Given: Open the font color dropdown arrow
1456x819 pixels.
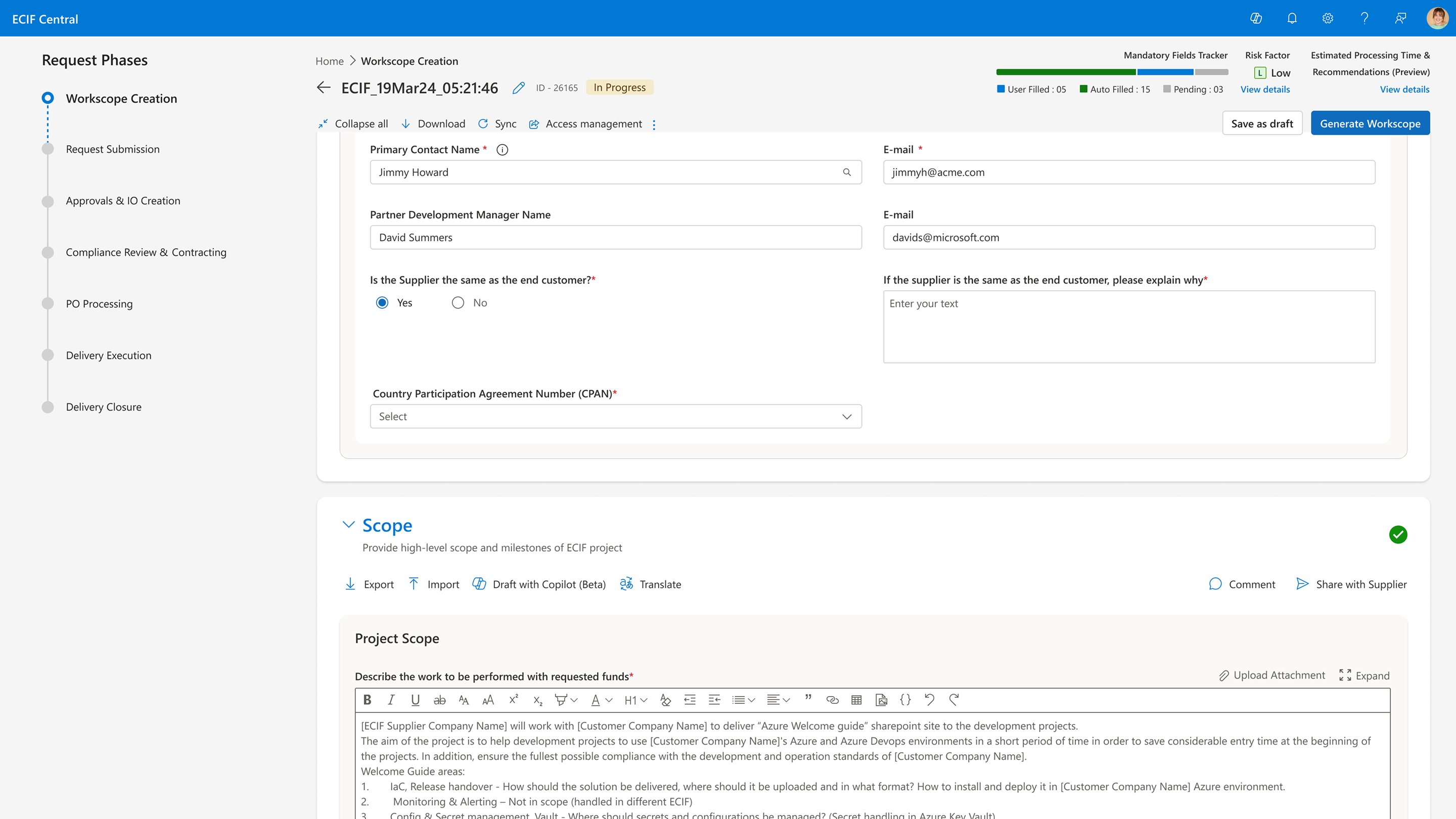Looking at the screenshot, I should click(x=609, y=700).
